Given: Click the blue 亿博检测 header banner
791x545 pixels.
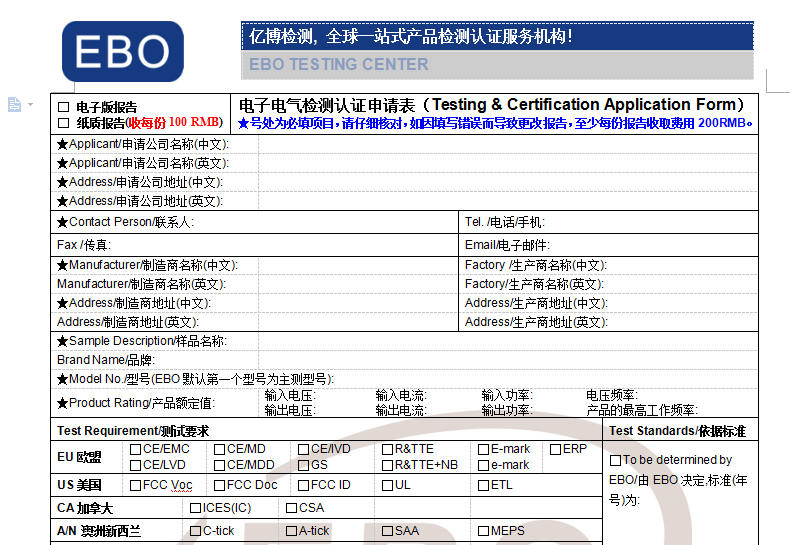Looking at the screenshot, I should (496, 37).
